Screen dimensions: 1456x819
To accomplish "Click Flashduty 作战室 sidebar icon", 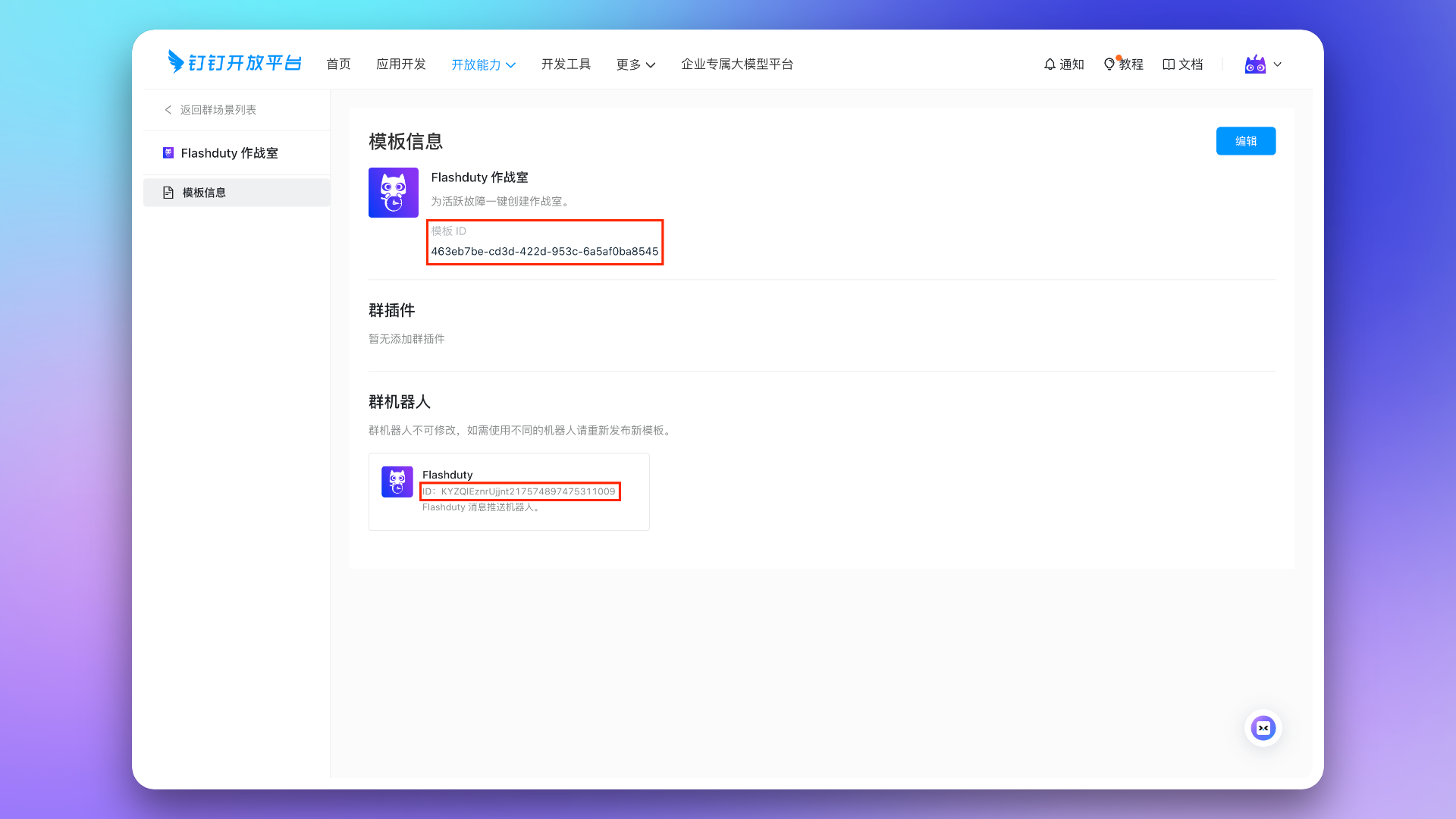I will point(168,153).
